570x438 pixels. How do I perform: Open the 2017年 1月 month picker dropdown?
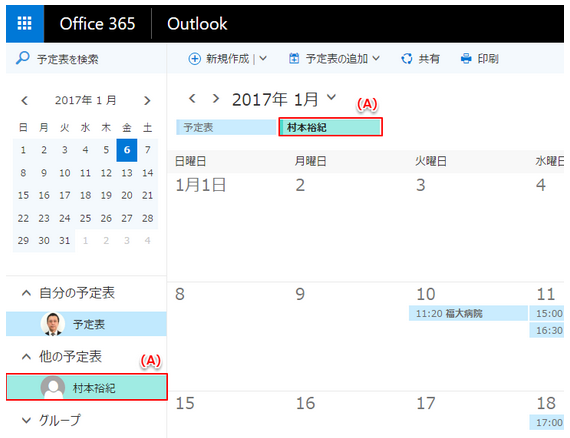pos(331,97)
